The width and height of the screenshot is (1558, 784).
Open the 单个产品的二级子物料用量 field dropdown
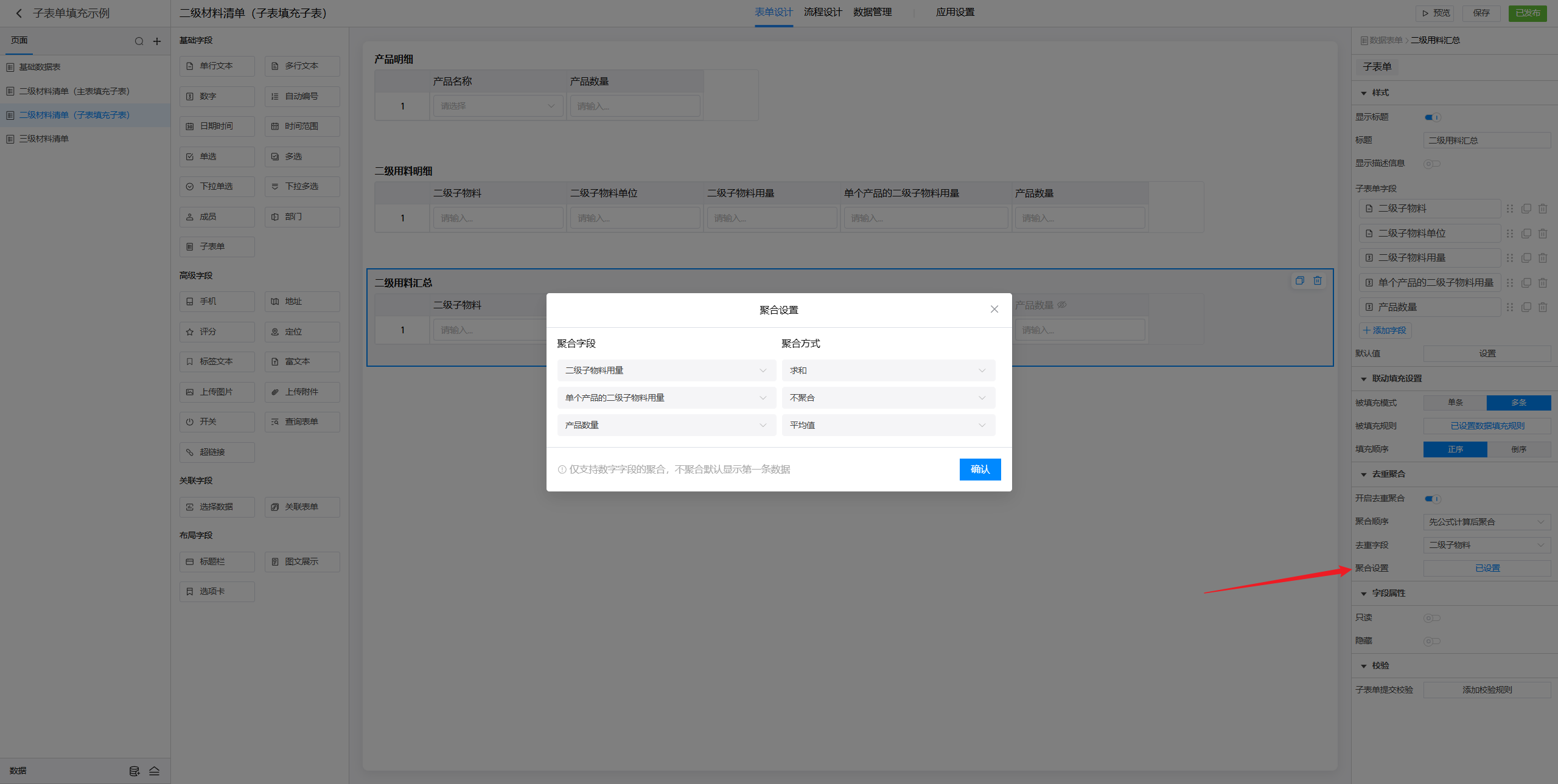(x=666, y=398)
